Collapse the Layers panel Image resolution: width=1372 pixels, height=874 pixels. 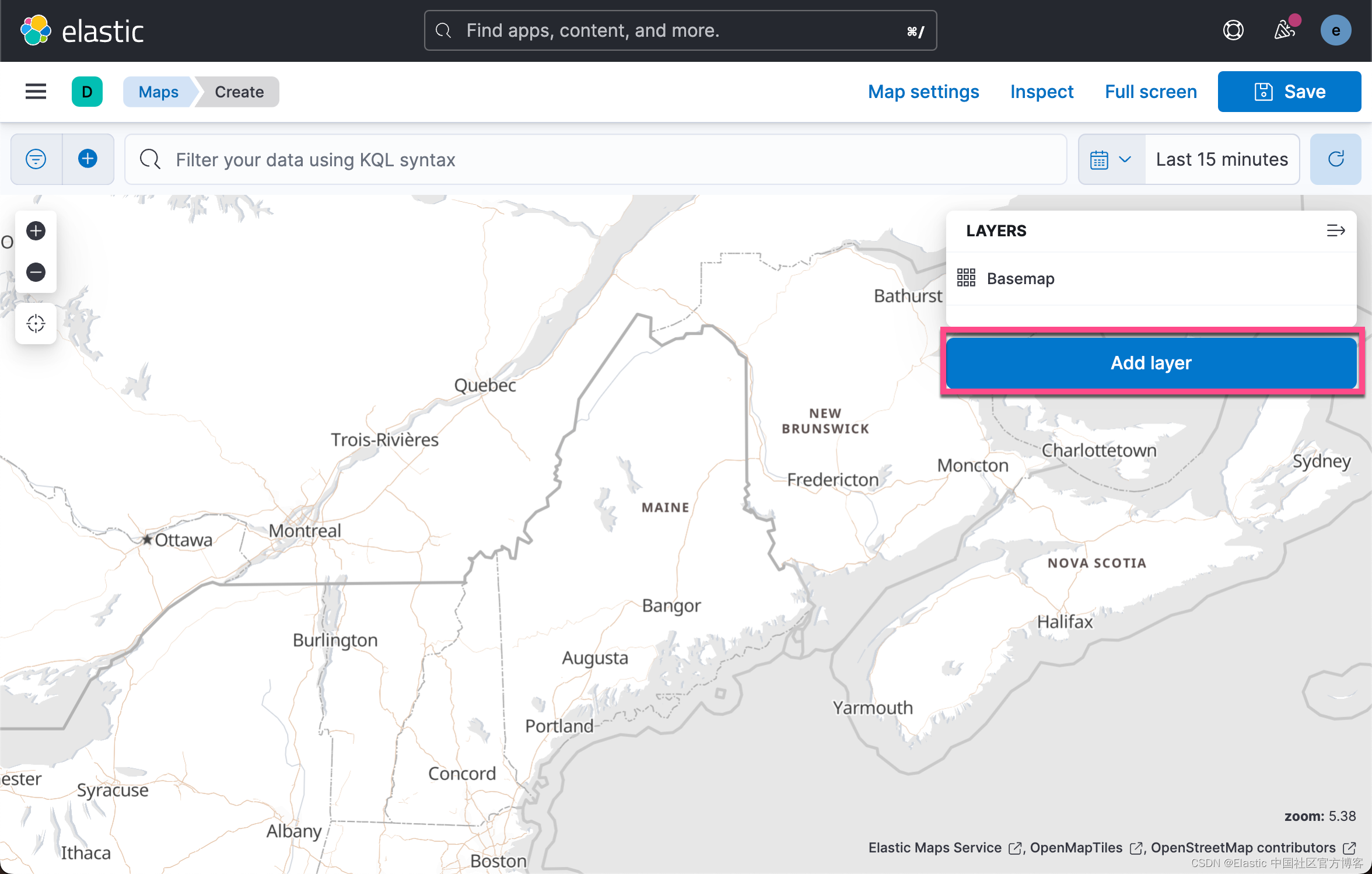pyautogui.click(x=1336, y=231)
